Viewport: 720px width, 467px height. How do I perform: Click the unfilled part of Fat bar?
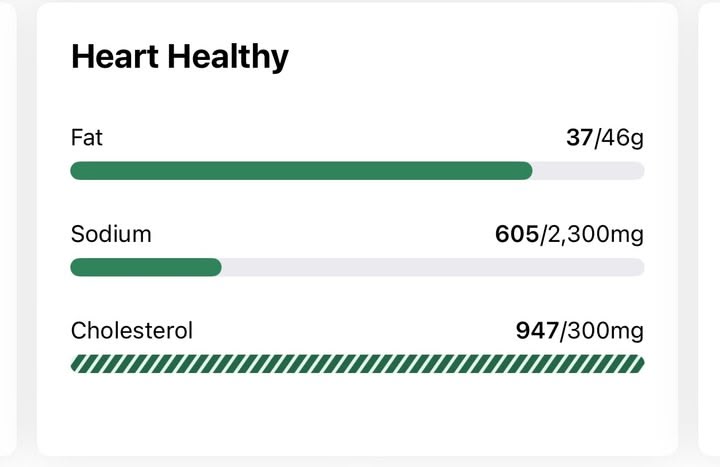coord(589,171)
